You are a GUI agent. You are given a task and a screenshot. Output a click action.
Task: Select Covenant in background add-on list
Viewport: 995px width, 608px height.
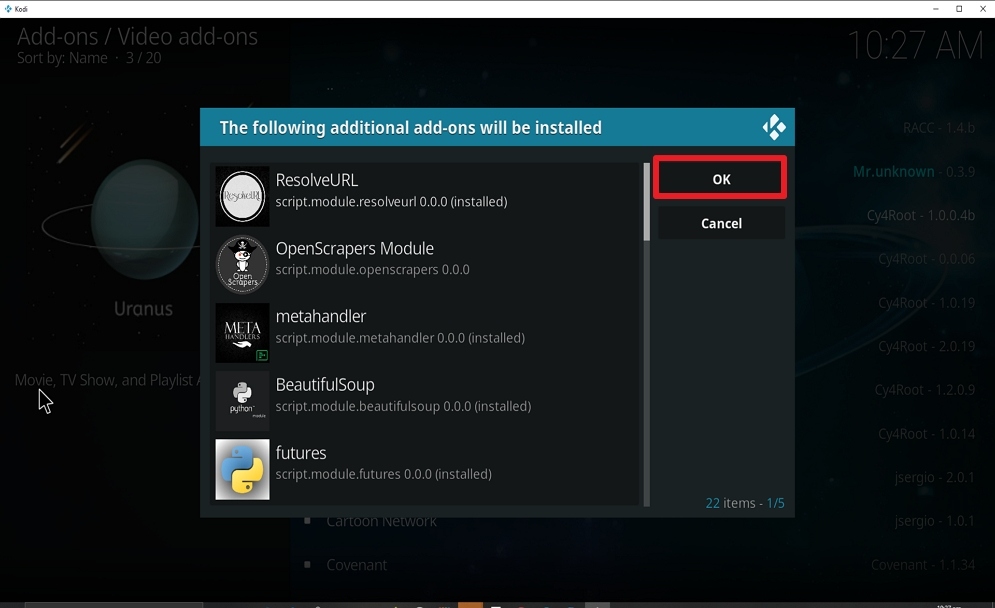357,565
